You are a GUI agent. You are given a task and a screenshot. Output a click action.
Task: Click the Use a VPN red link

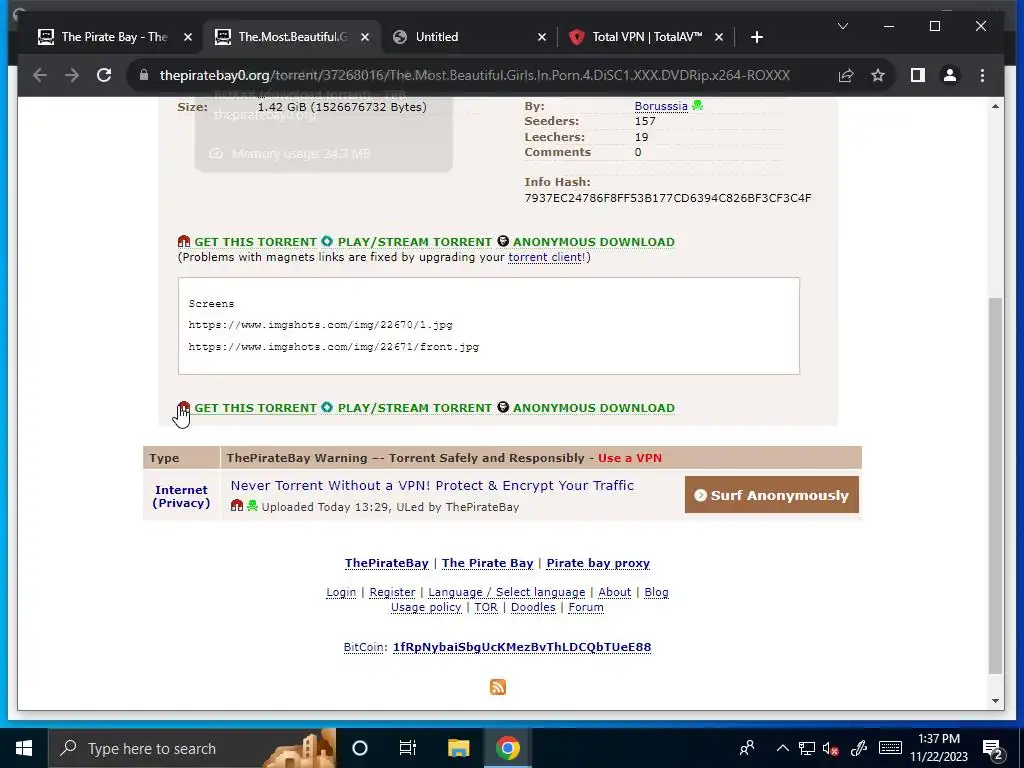tap(630, 458)
